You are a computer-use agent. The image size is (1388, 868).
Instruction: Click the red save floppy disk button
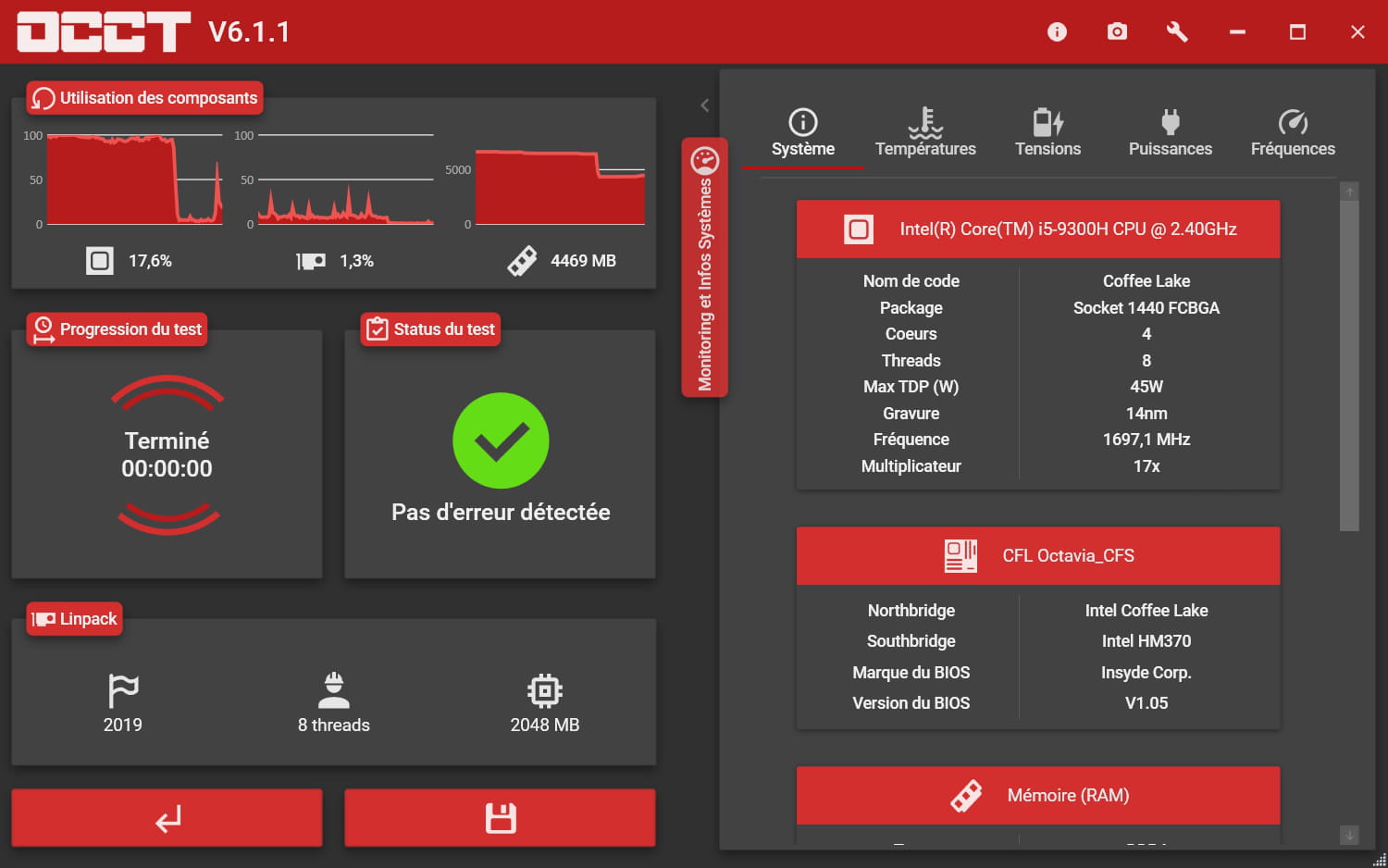(500, 818)
